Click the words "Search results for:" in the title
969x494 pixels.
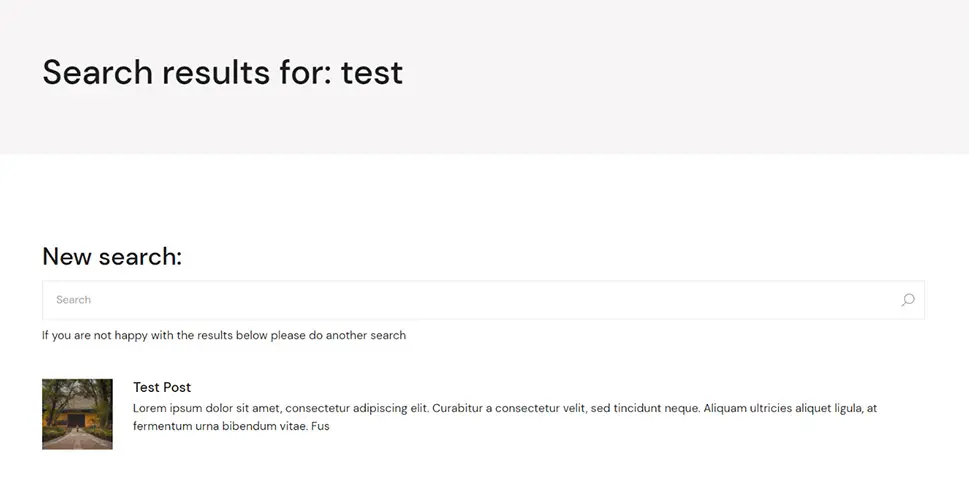click(x=187, y=72)
